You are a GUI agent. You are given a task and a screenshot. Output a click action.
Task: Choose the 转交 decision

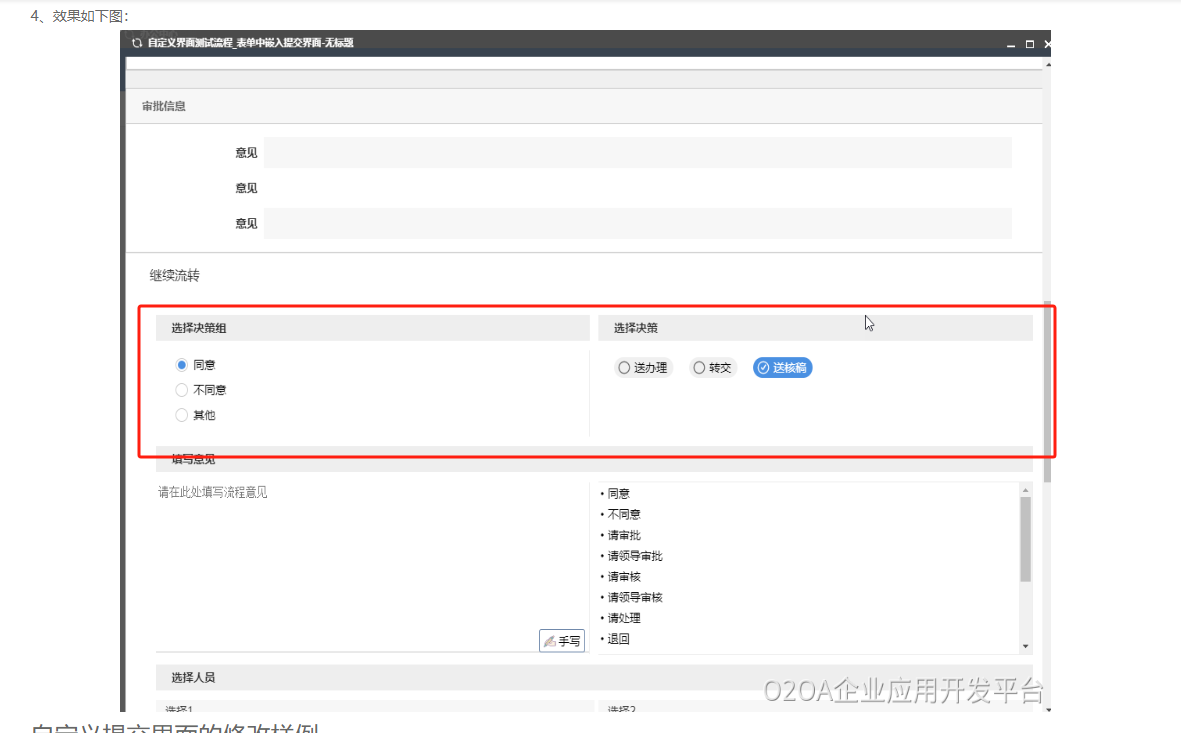pyautogui.click(x=712, y=368)
